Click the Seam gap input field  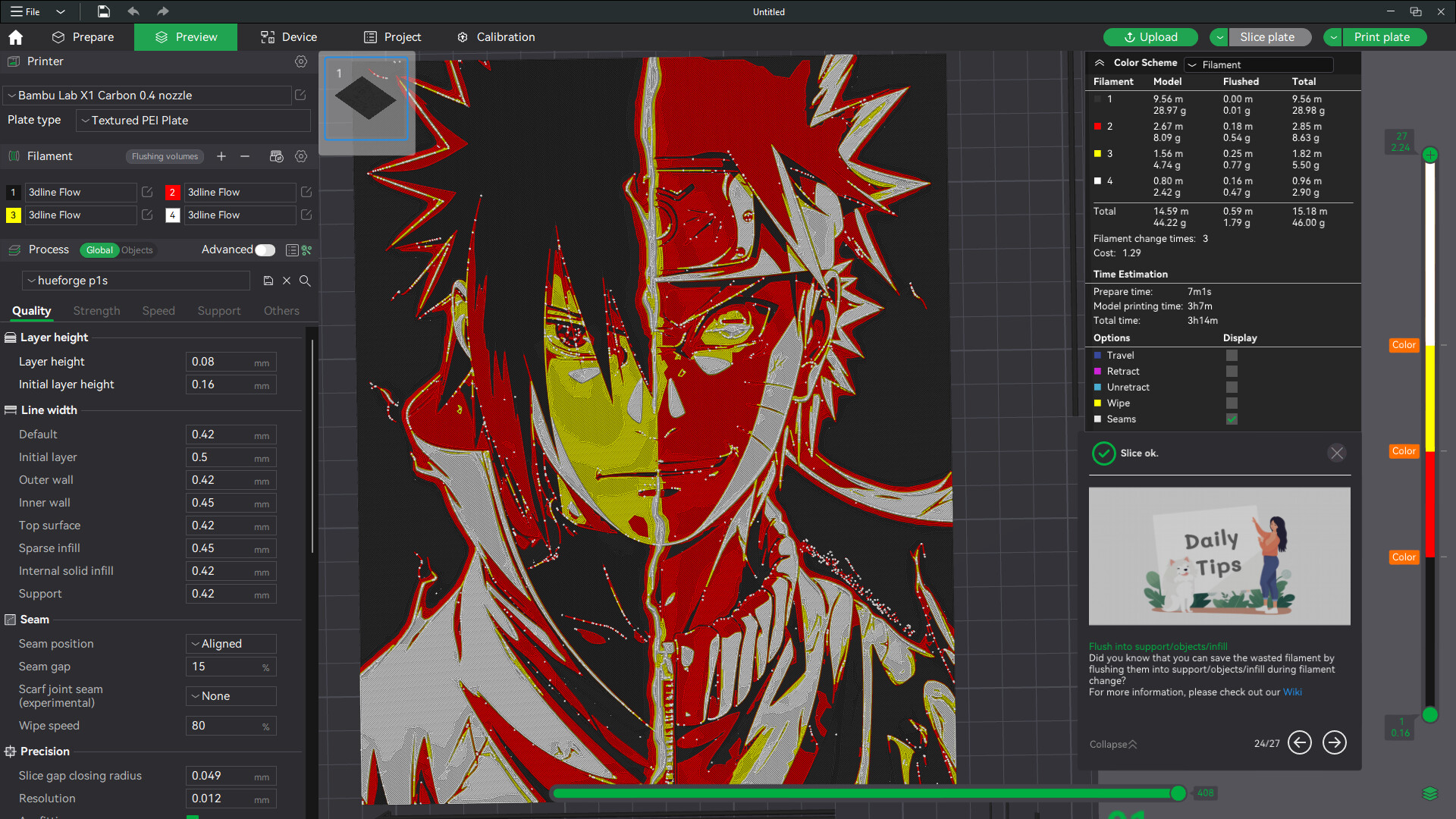click(231, 667)
